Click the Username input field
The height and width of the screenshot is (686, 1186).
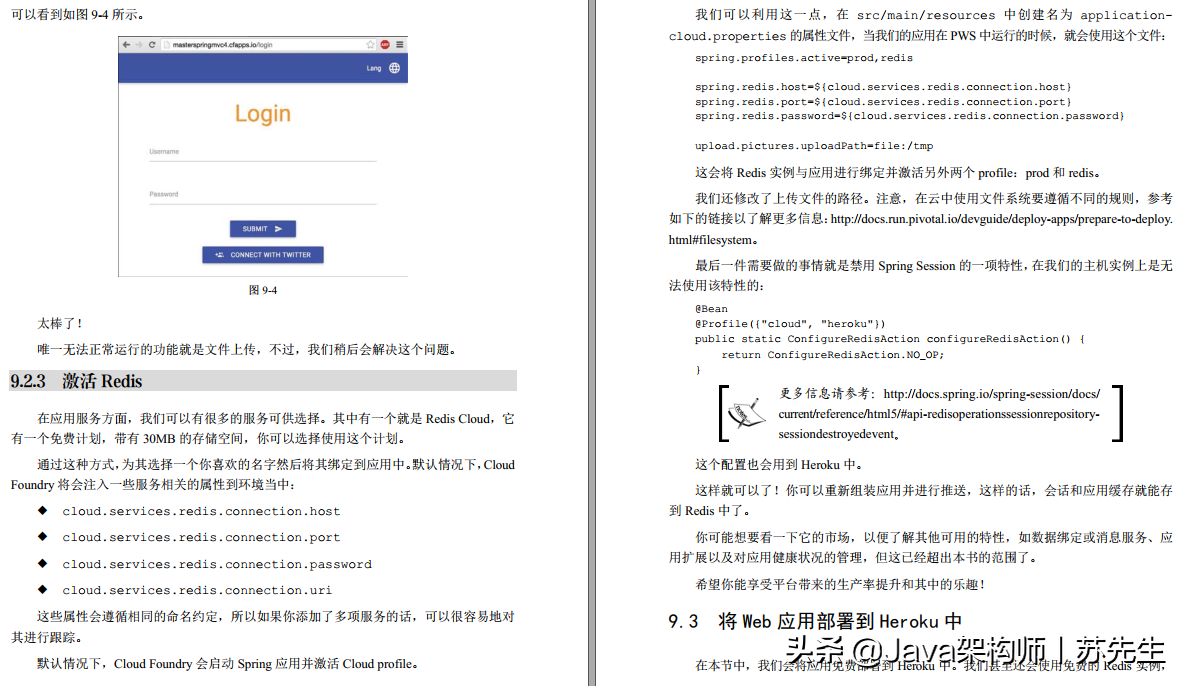262,153
